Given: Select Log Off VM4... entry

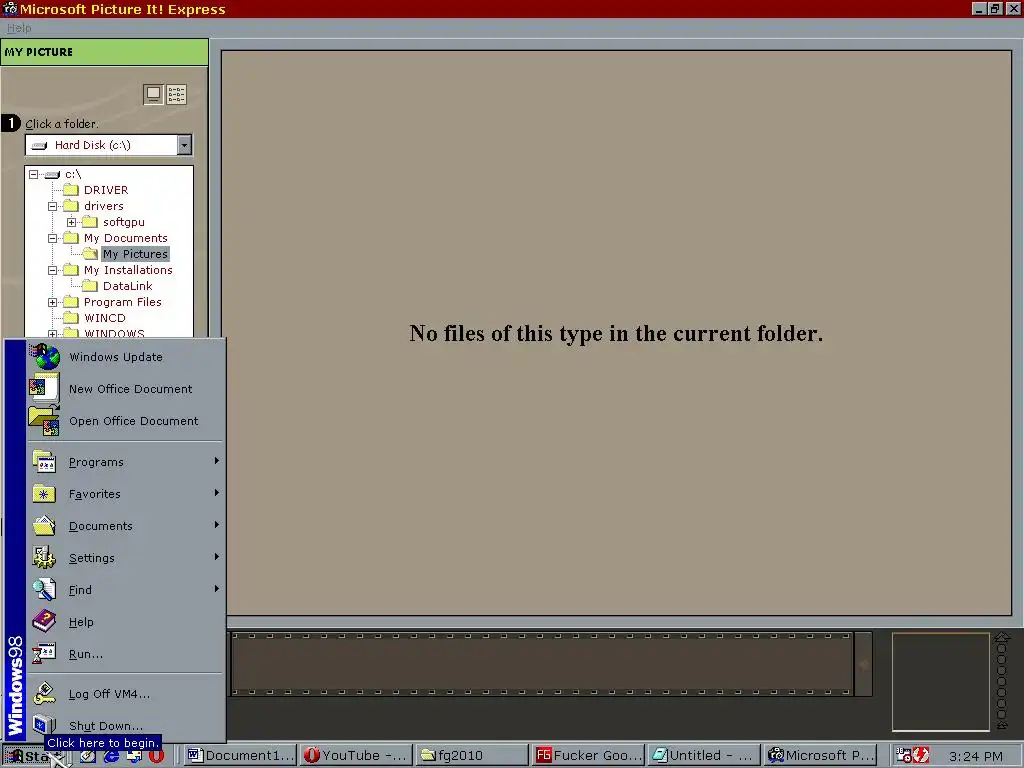Looking at the screenshot, I should 125,694.
